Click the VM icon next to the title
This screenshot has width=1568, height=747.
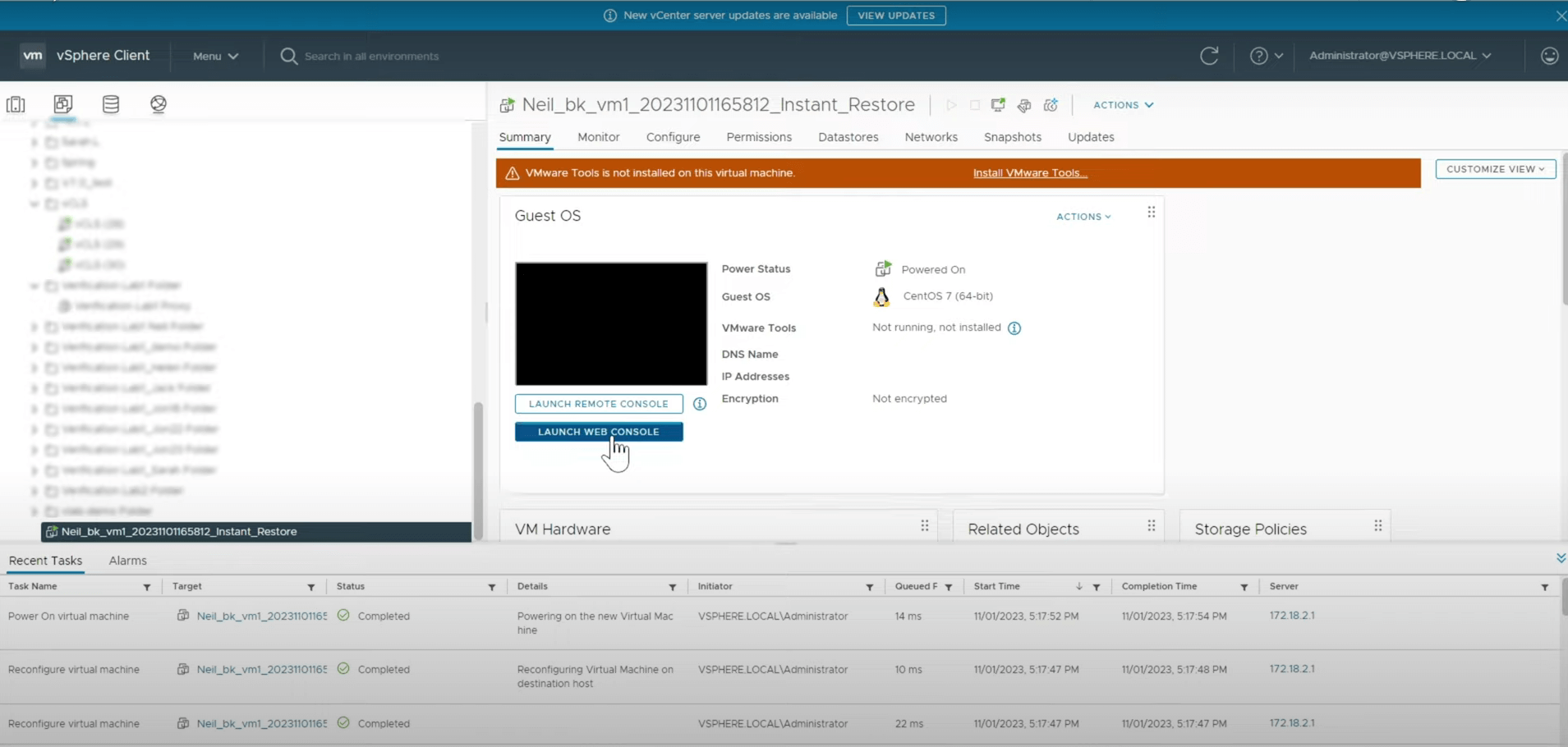(508, 105)
